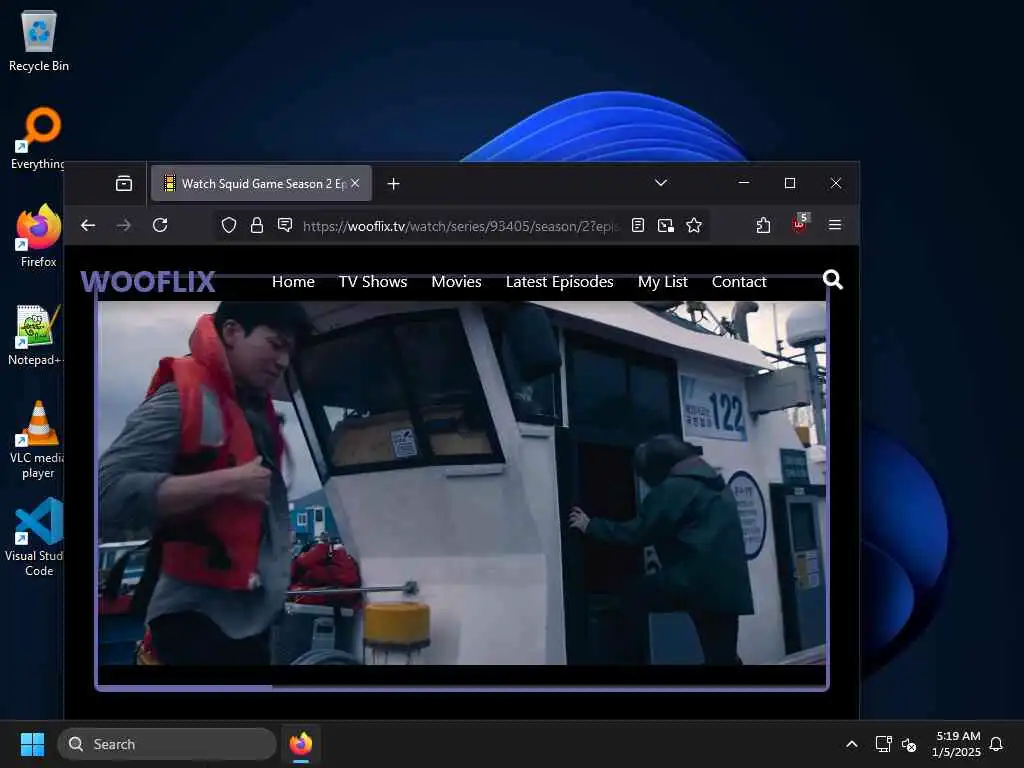Screen dimensions: 1024x768
Task: Open Firefox application hamburger menu
Action: point(835,225)
